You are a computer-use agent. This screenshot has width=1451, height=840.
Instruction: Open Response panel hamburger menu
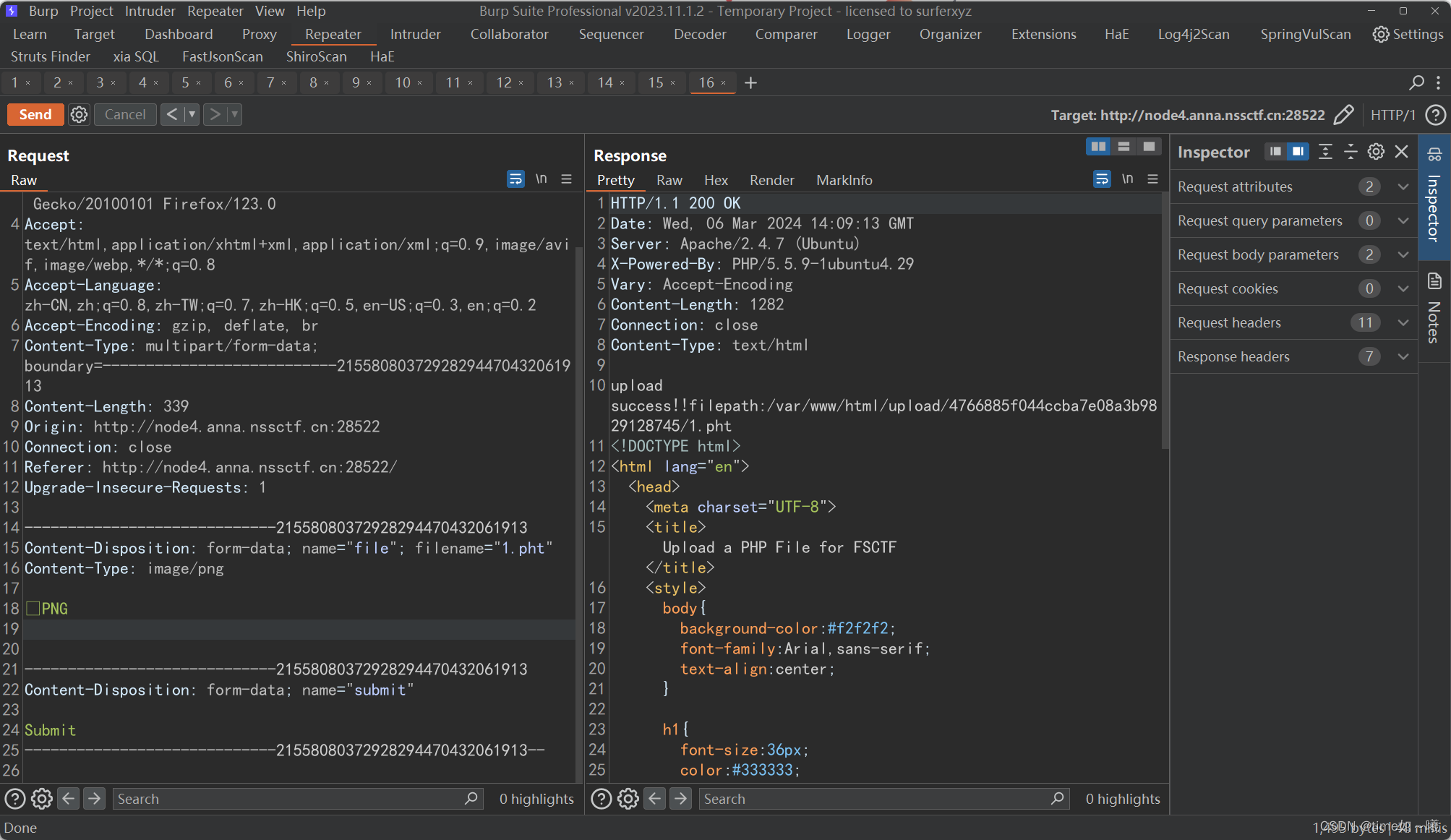click(1153, 179)
